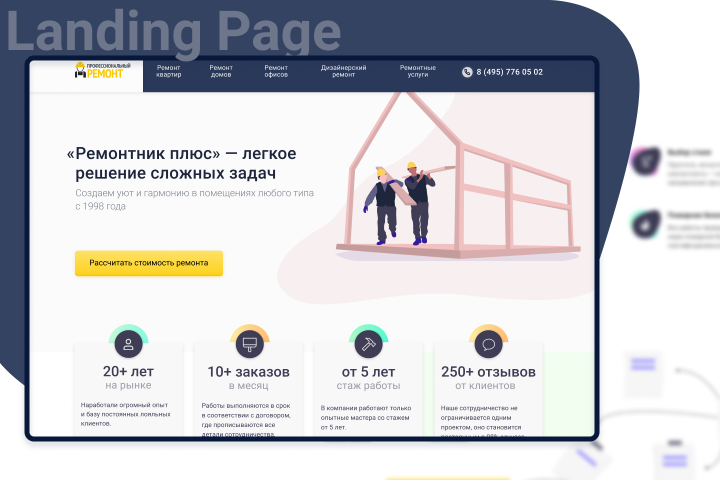Open the Ремонт квартир menu item

169,71
